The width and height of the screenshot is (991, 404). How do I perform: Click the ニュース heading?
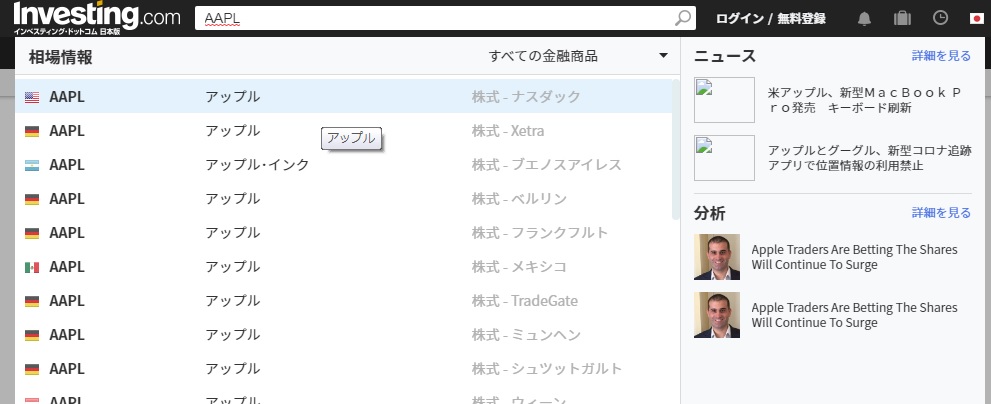click(x=725, y=56)
